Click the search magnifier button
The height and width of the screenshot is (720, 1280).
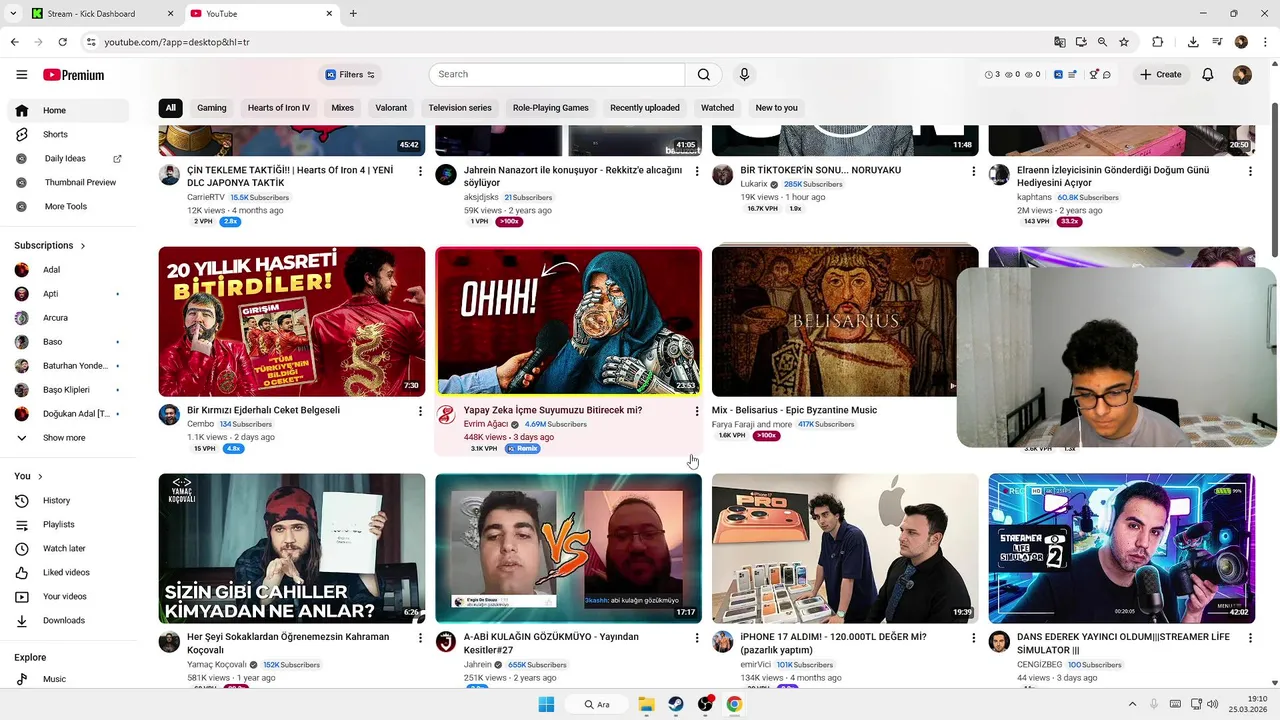coord(704,74)
